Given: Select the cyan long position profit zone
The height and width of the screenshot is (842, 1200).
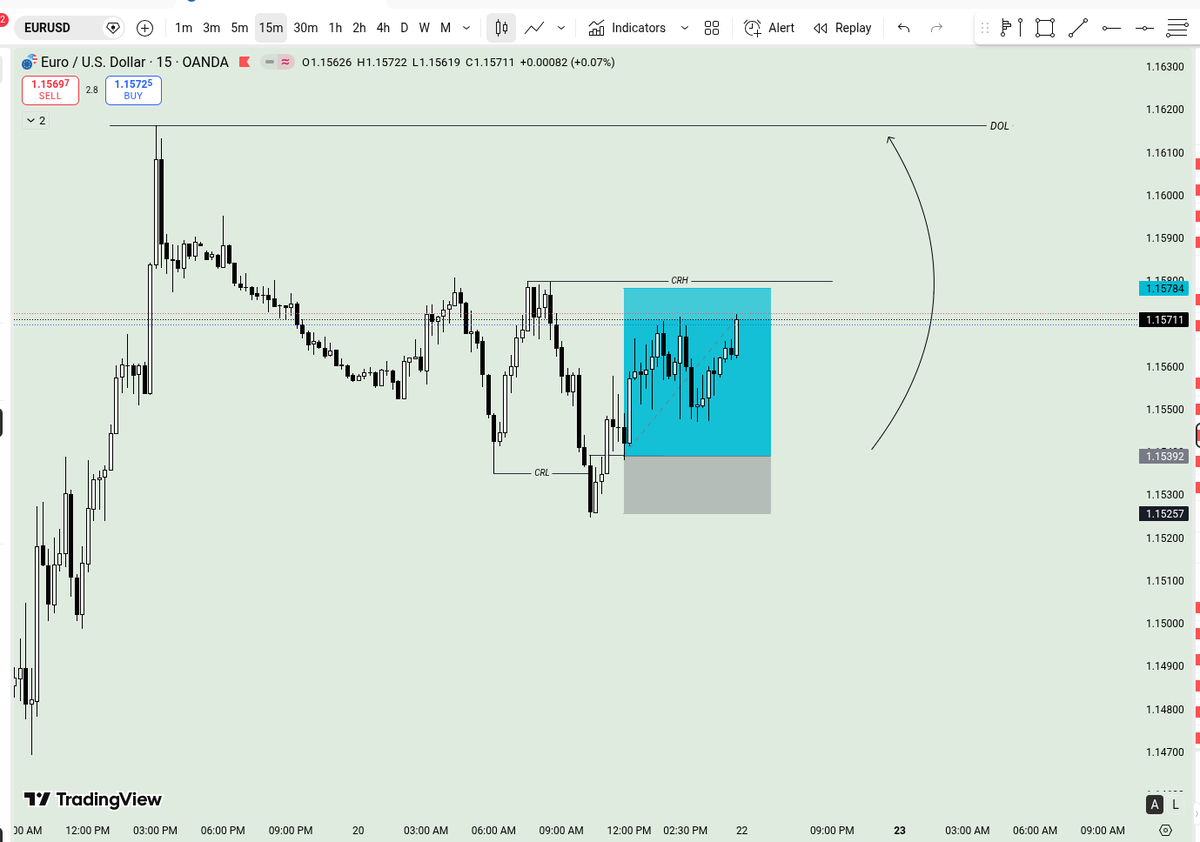Looking at the screenshot, I should tap(697, 372).
